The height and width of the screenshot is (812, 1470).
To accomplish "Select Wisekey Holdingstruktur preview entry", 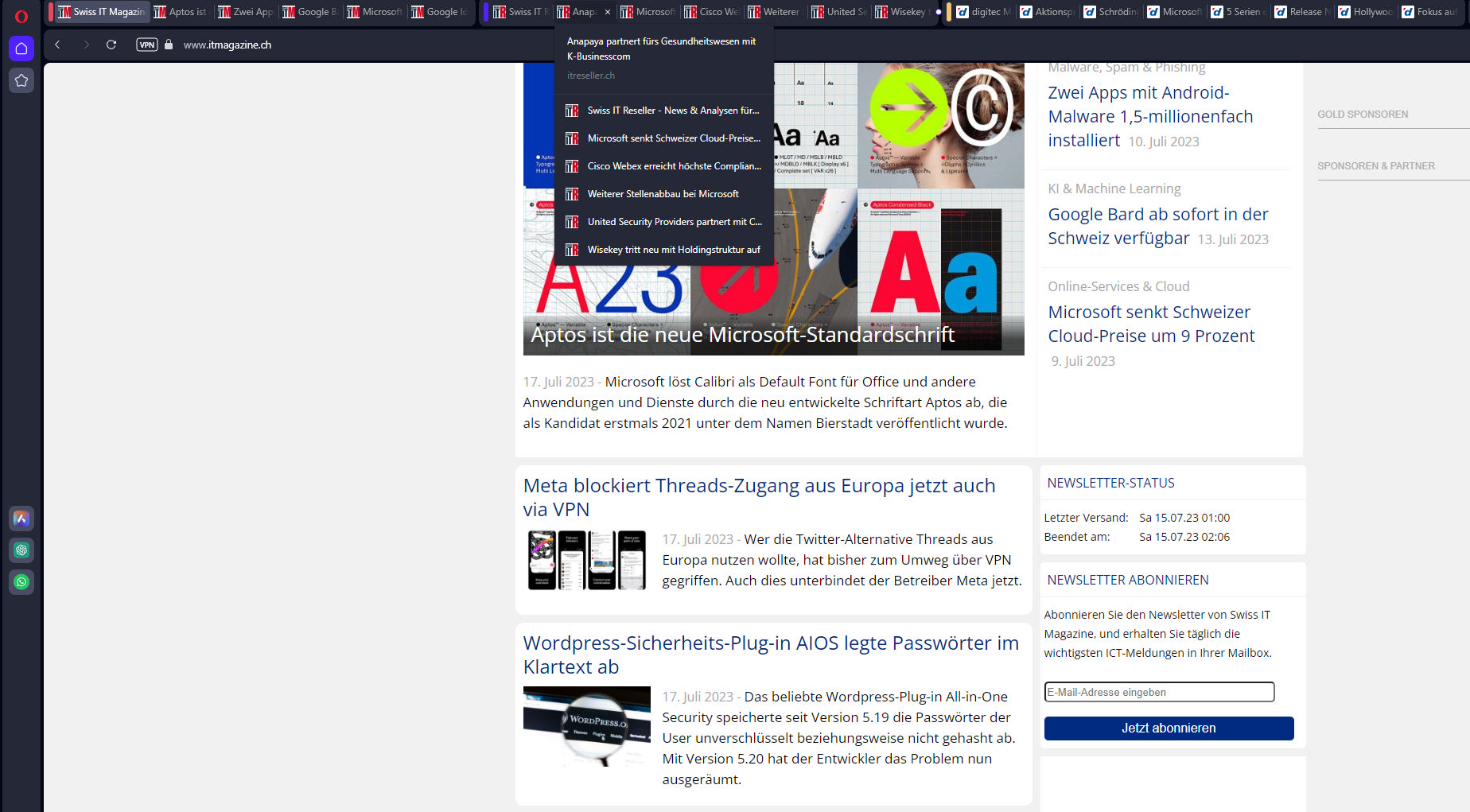I will coord(663,250).
